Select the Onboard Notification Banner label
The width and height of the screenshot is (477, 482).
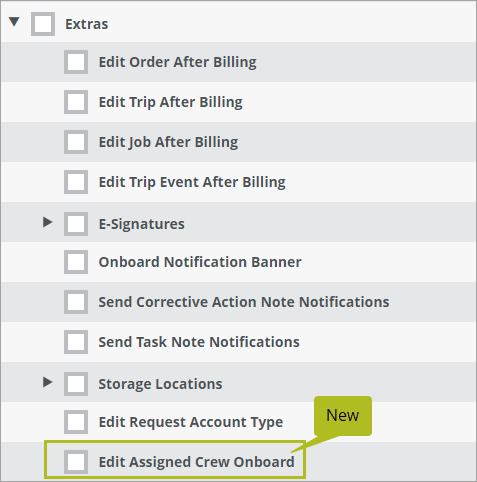coord(200,262)
